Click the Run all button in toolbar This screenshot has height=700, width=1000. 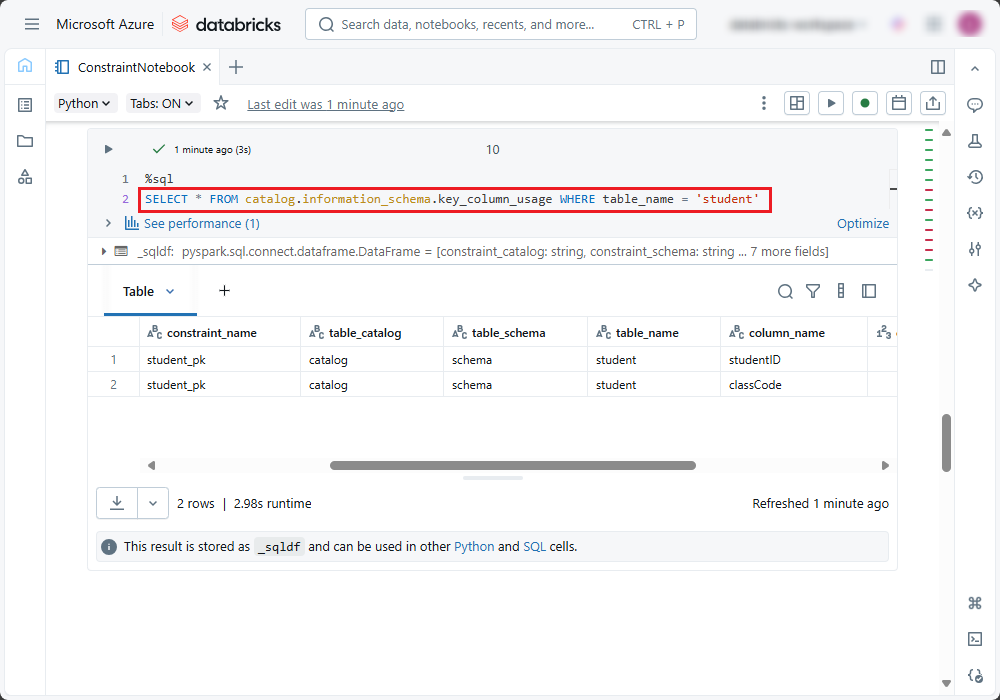(x=830, y=103)
